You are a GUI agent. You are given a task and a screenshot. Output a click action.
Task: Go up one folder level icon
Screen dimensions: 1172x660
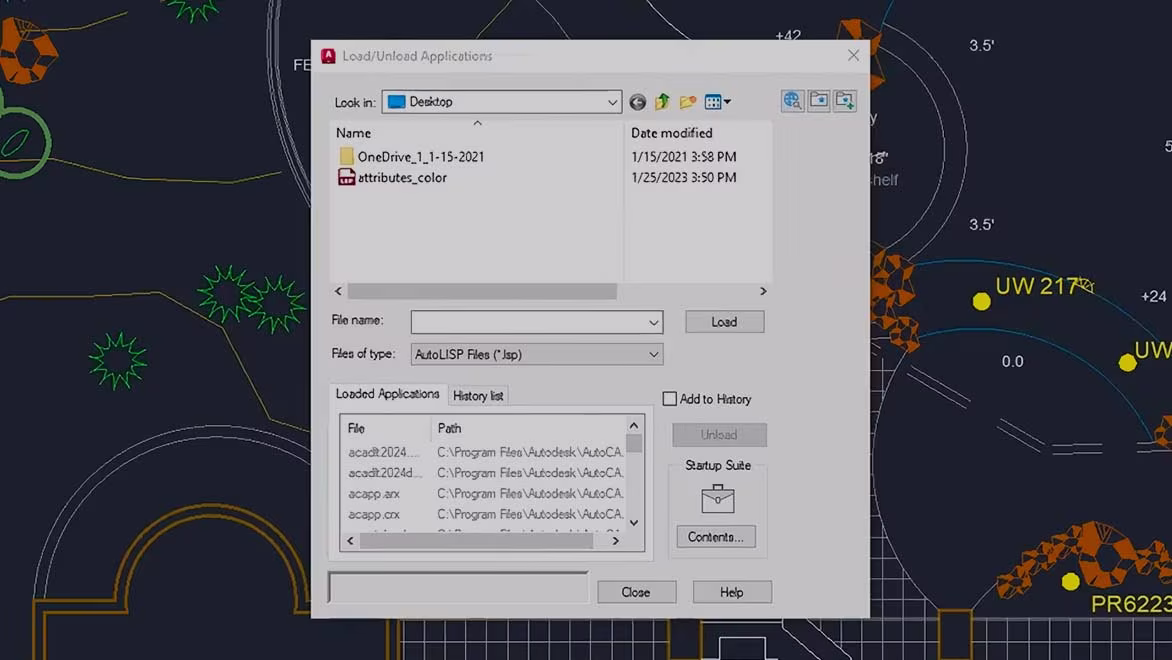[662, 102]
